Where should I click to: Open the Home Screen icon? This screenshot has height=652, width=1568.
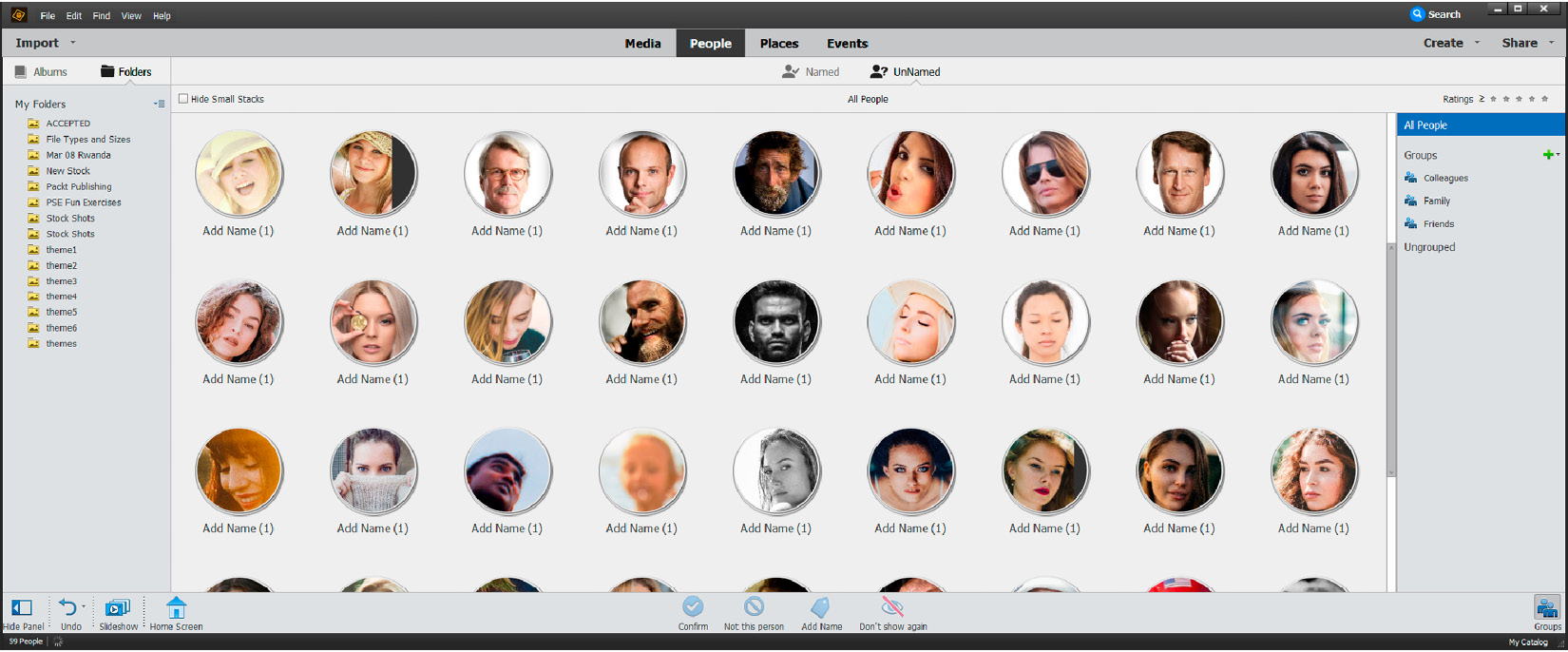[x=176, y=607]
